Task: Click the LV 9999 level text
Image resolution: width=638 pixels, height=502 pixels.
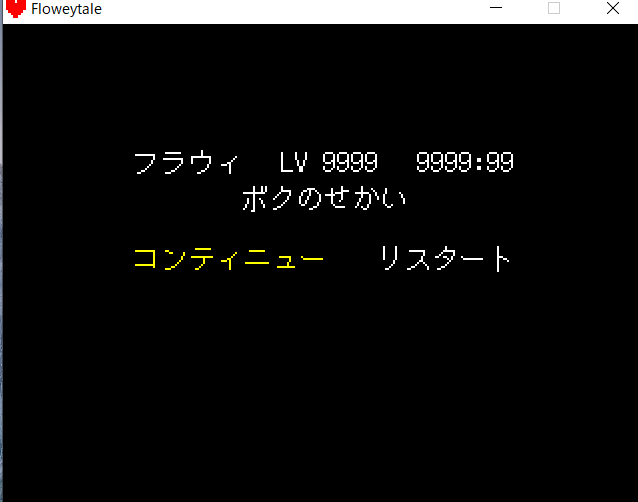Action: [329, 162]
